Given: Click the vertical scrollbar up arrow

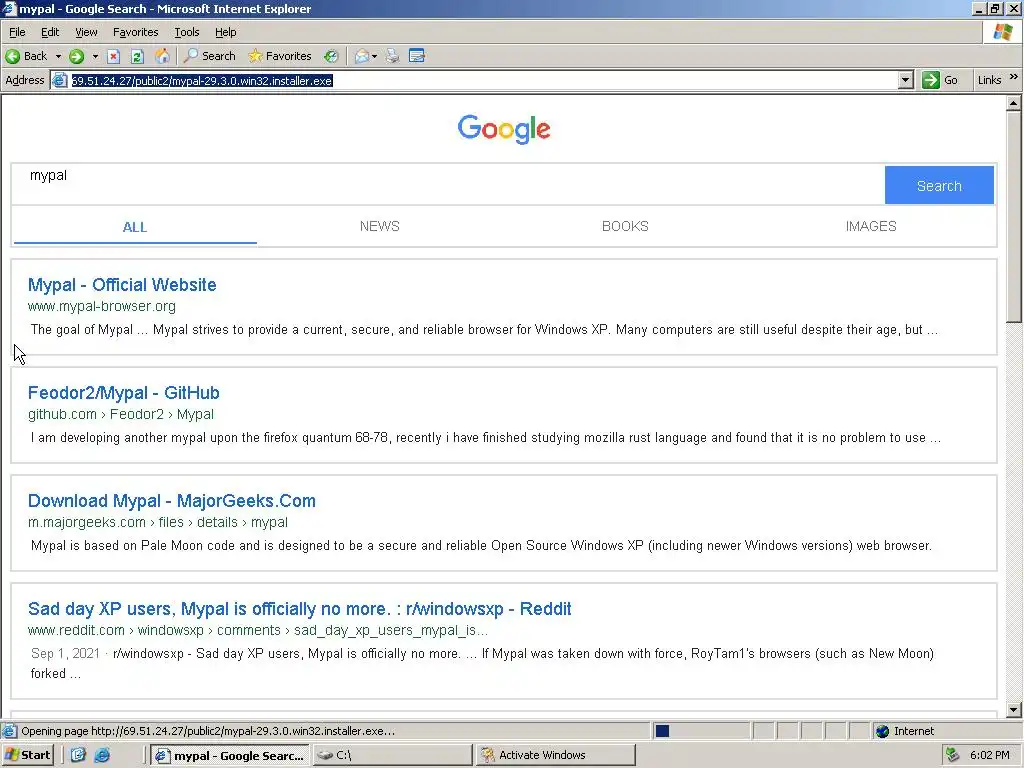Looking at the screenshot, I should click(1014, 103).
